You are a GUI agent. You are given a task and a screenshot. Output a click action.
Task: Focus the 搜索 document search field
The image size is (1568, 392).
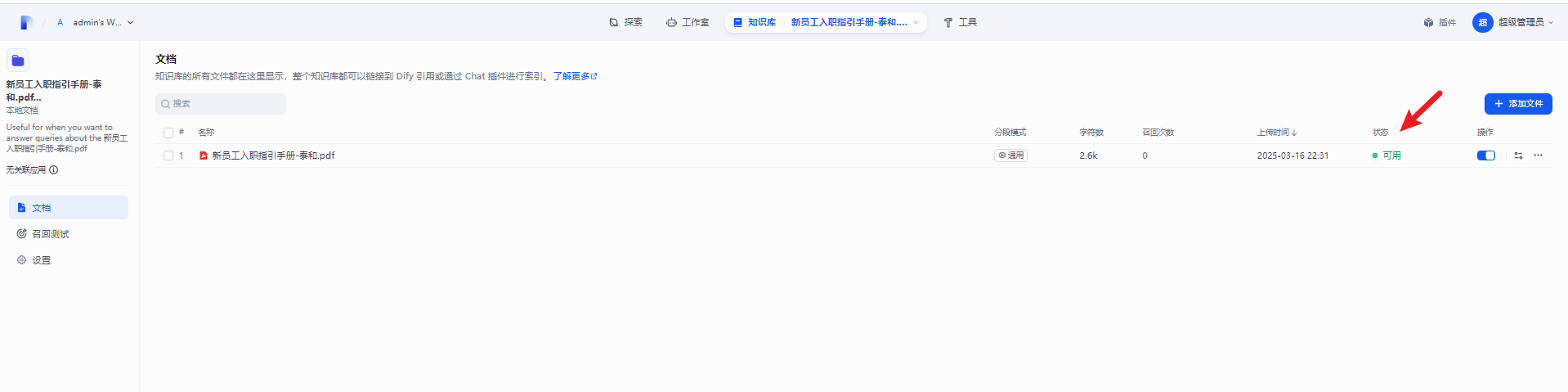(x=221, y=104)
